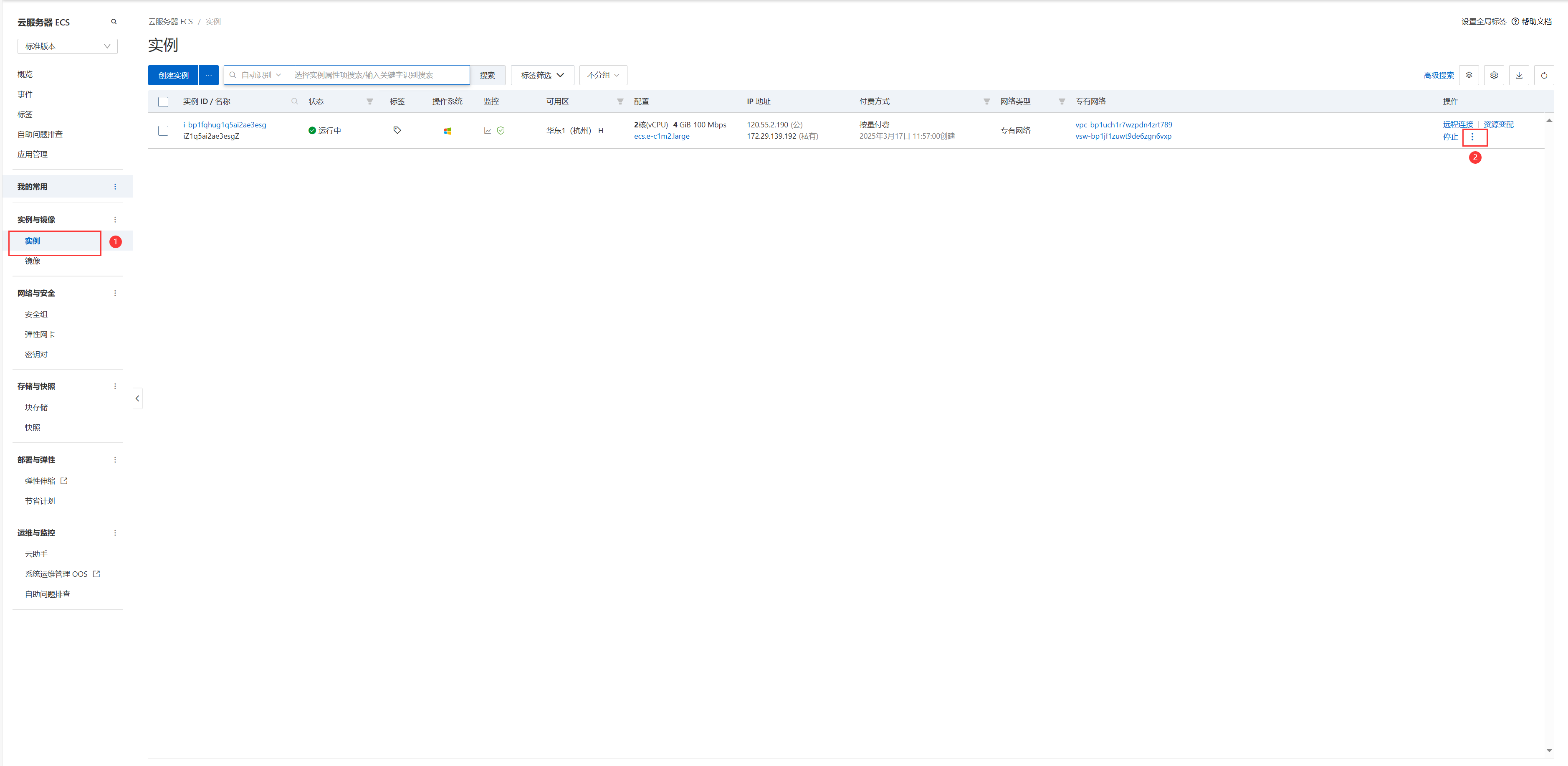The image size is (1568, 766).
Task: Open the 不分组 grouping dropdown
Action: click(x=602, y=76)
